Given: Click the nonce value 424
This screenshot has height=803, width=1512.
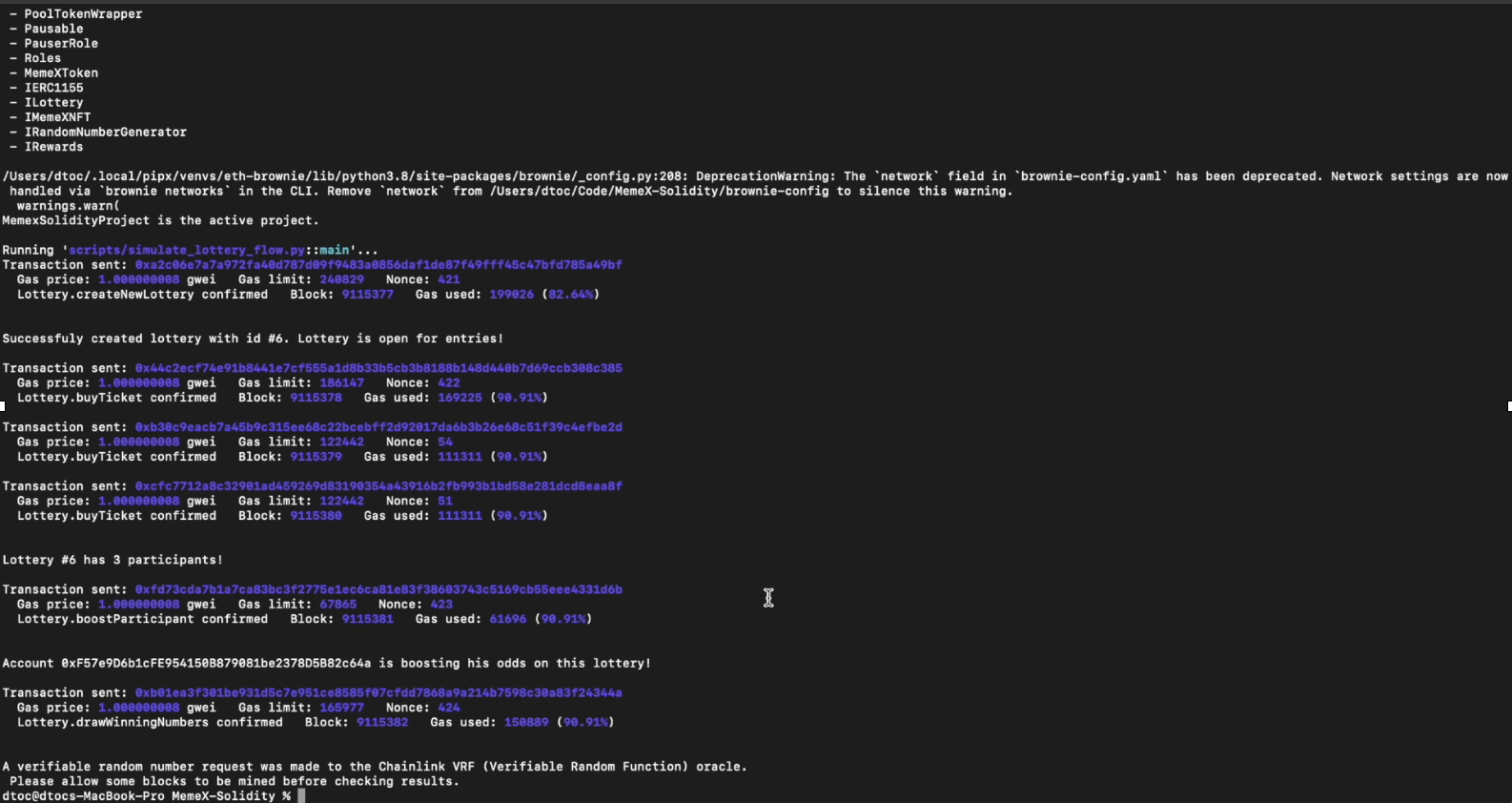Looking at the screenshot, I should pos(449,708).
